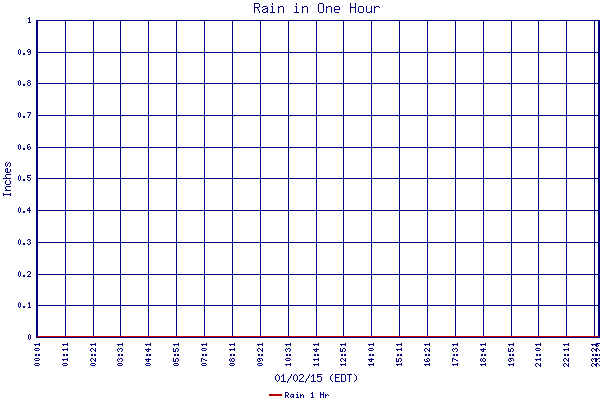
Task: Click the x-axis time label 18:41
Action: [x=484, y=354]
